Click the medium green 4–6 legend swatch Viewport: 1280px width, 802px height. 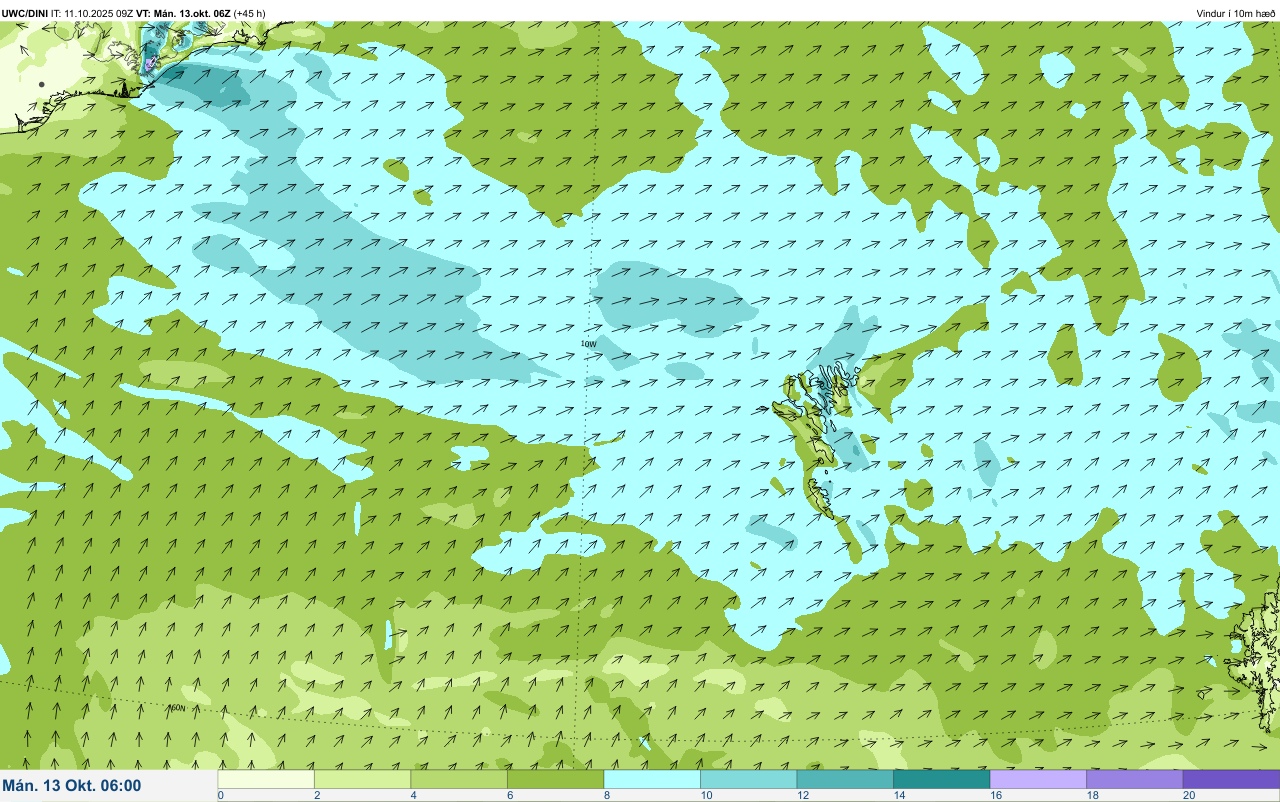459,779
